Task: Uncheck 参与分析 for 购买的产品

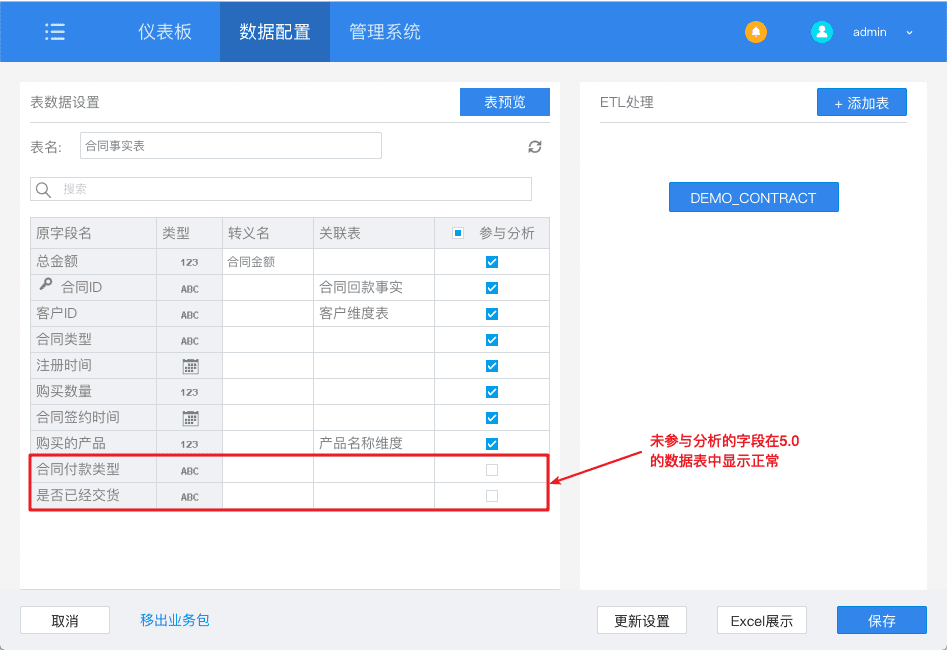Action: pyautogui.click(x=492, y=443)
